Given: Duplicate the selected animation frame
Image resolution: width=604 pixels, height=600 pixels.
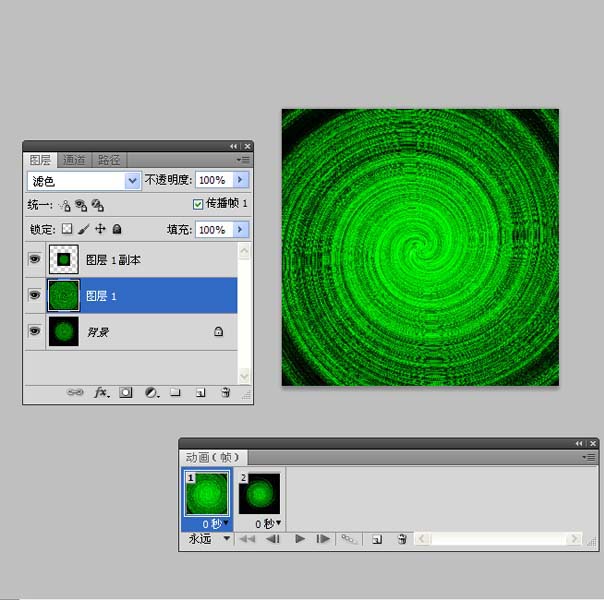Looking at the screenshot, I should point(377,539).
